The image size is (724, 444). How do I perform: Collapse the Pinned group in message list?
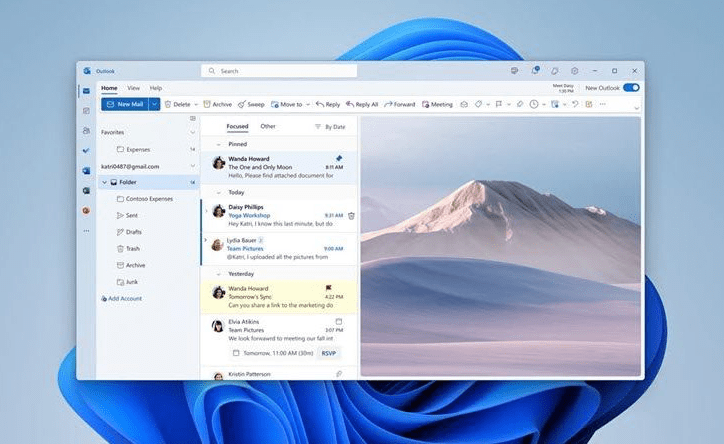[219, 144]
